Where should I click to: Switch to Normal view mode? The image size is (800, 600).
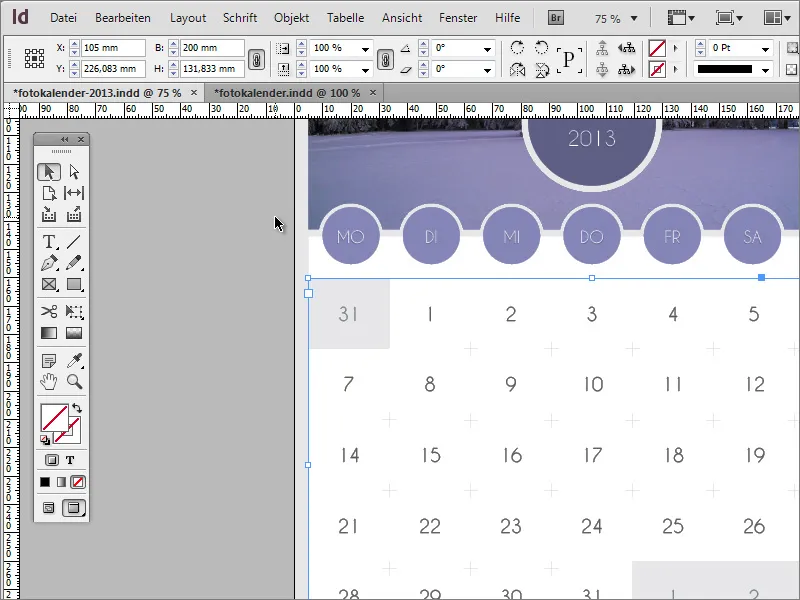[48, 508]
